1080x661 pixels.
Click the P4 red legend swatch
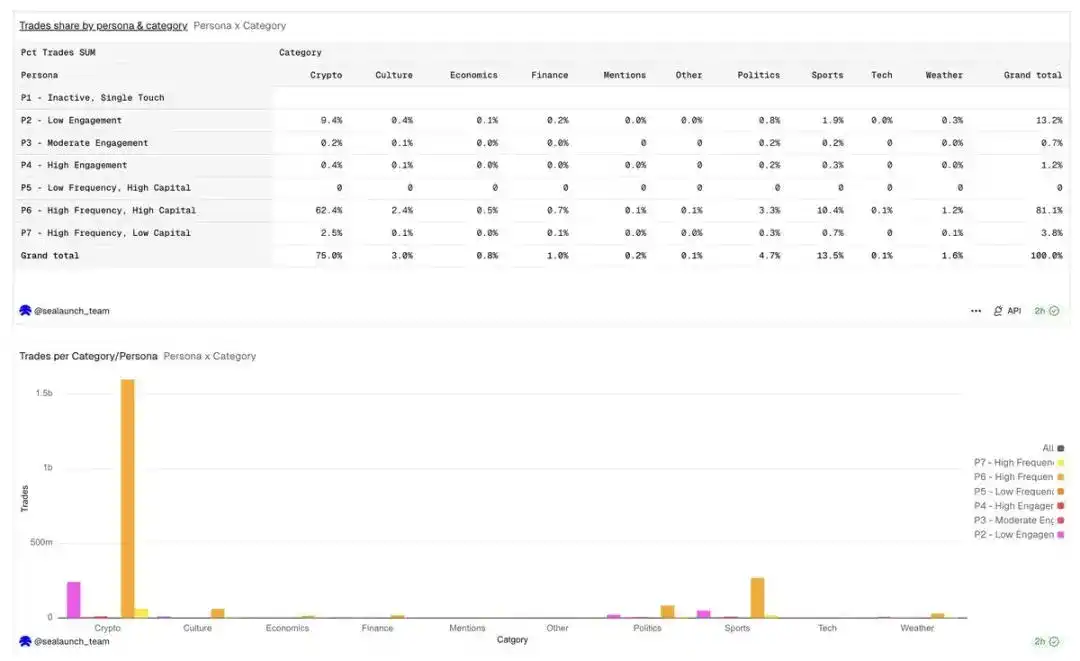click(1060, 506)
